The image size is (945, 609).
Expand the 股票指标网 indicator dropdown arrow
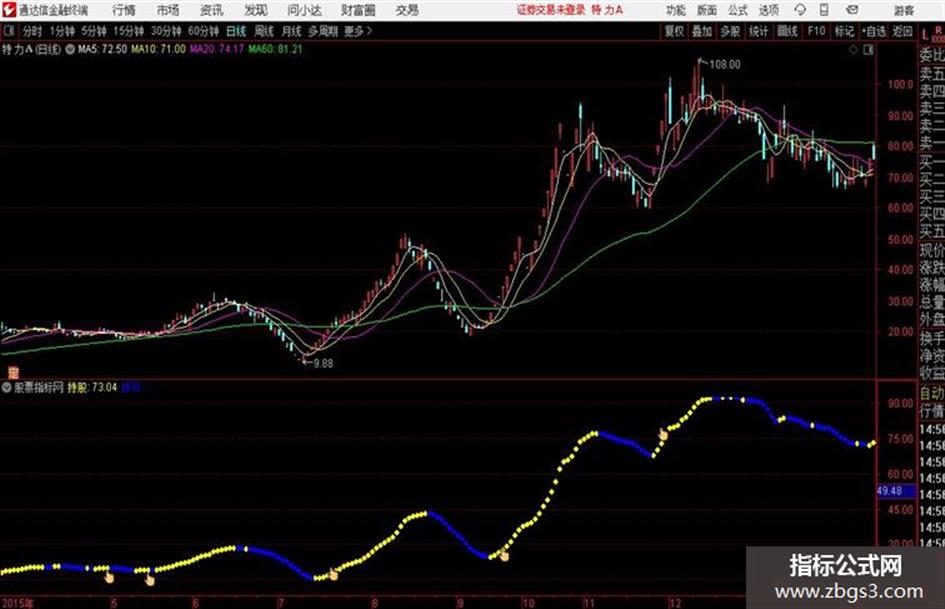click(x=7, y=388)
